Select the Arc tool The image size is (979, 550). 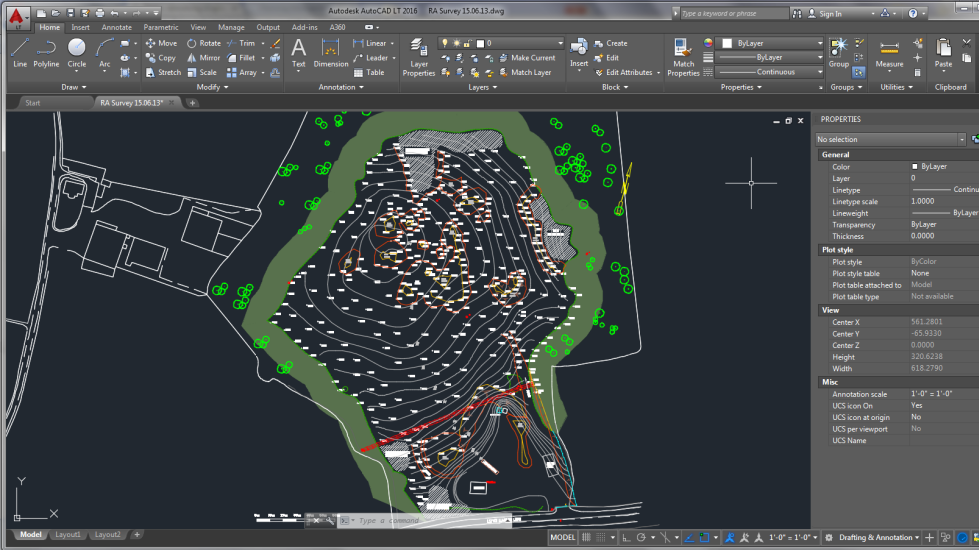click(104, 52)
